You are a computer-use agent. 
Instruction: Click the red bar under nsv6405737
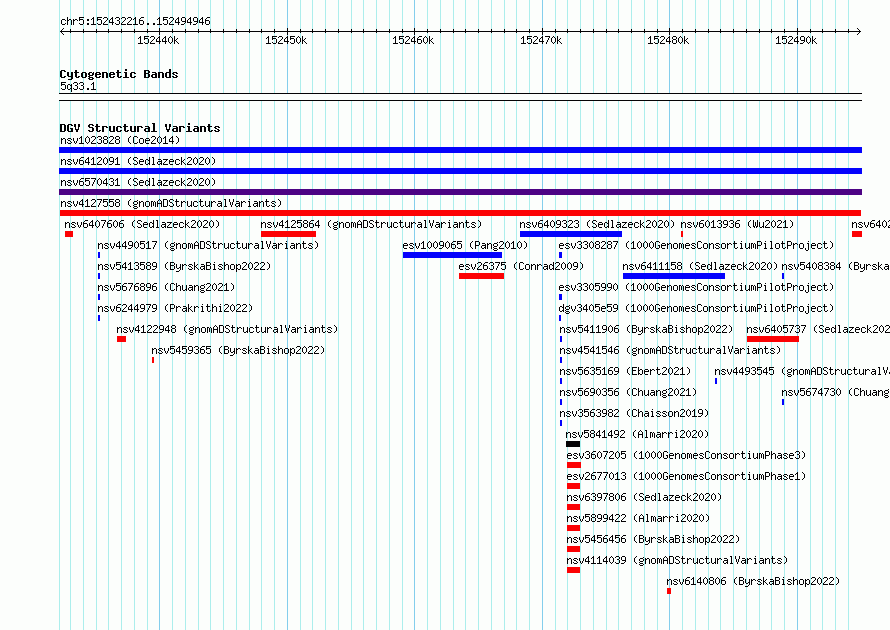(773, 339)
